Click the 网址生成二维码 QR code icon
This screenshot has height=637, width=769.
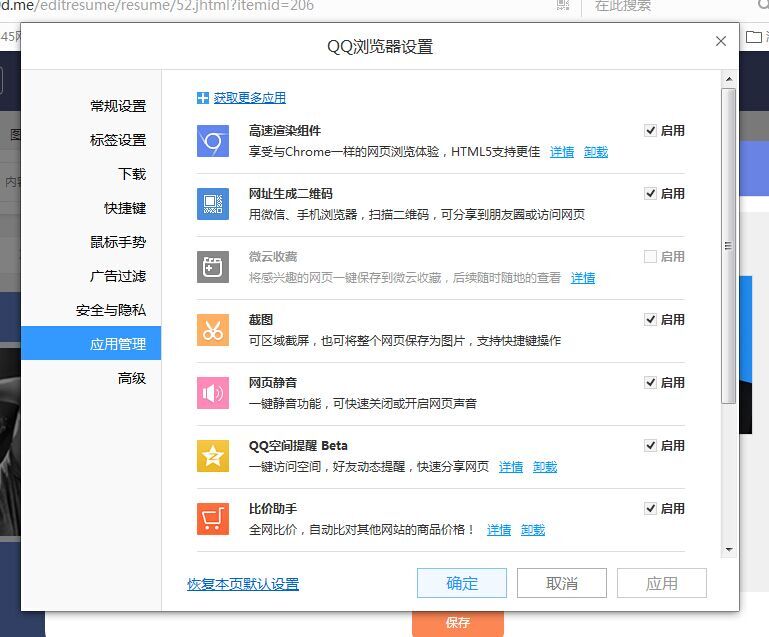pyautogui.click(x=213, y=204)
